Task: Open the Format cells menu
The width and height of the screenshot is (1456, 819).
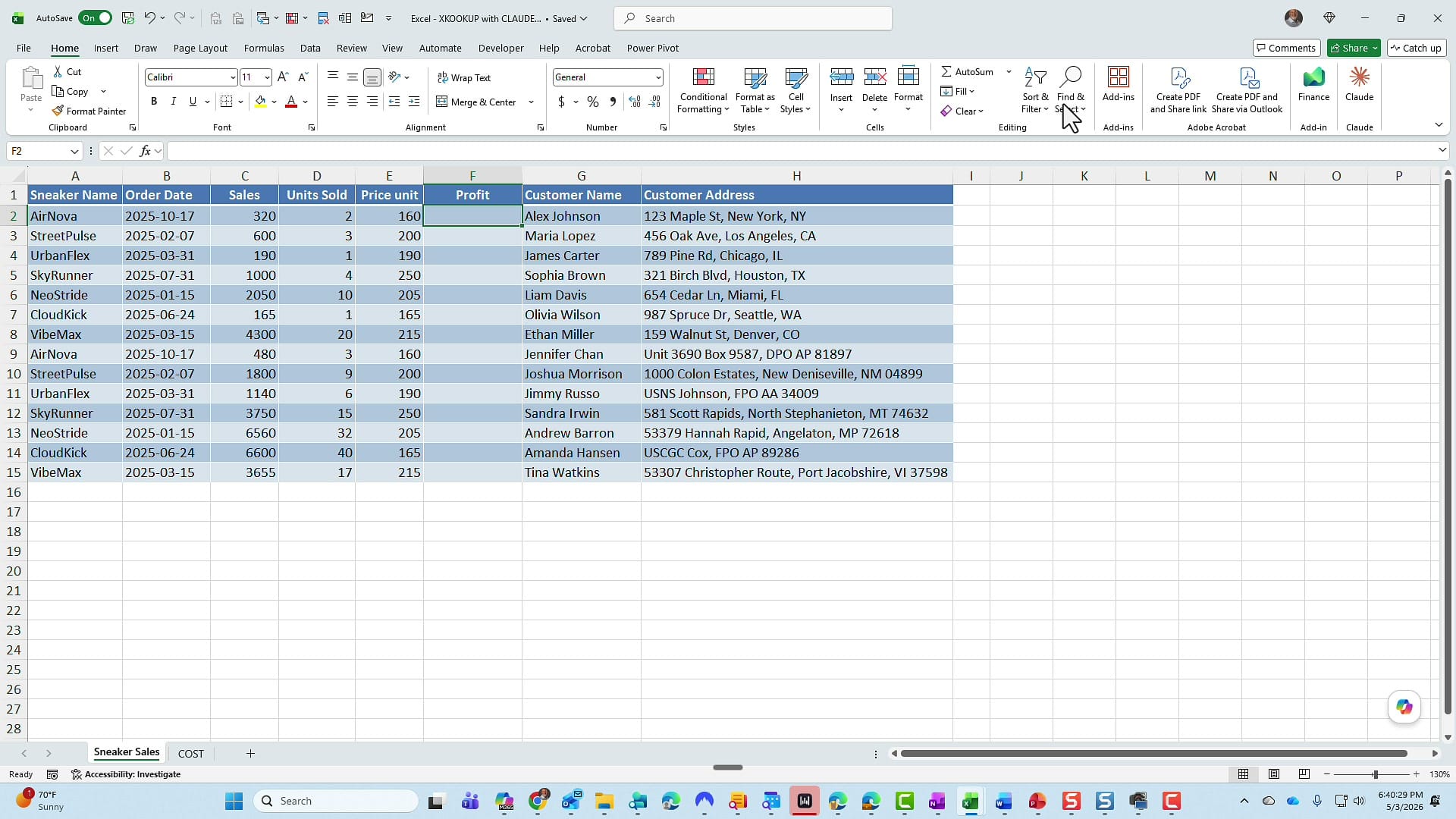Action: pyautogui.click(x=908, y=89)
